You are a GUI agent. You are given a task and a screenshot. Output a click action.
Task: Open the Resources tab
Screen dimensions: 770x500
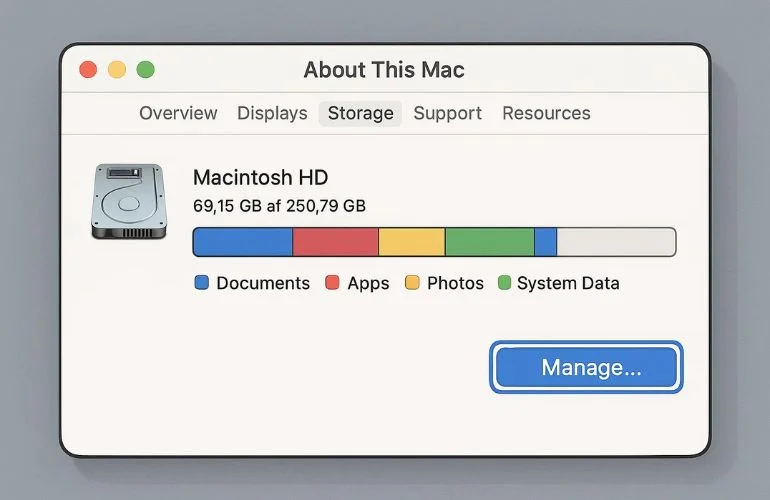(546, 113)
